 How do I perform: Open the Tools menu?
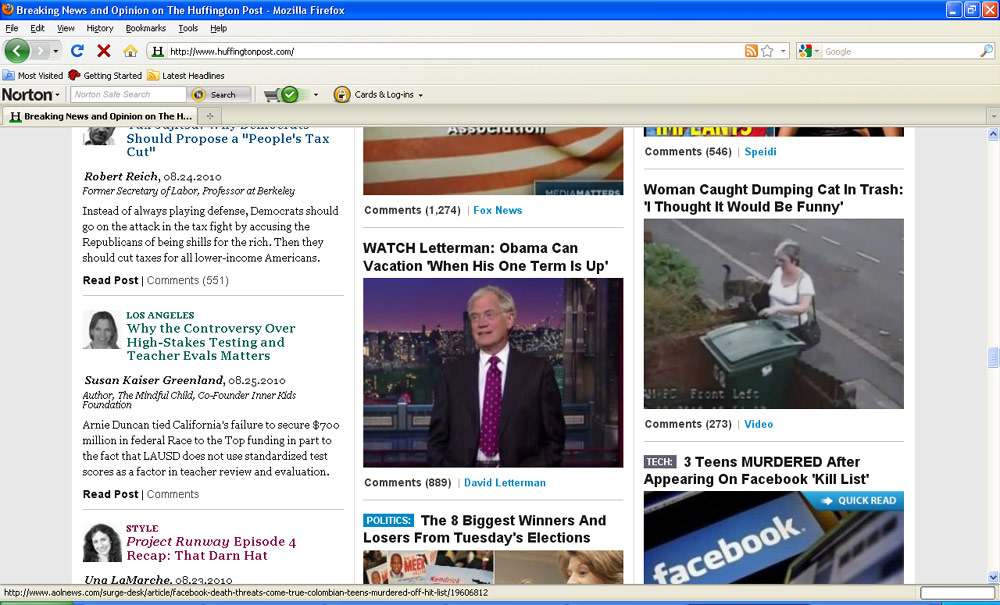(x=188, y=28)
